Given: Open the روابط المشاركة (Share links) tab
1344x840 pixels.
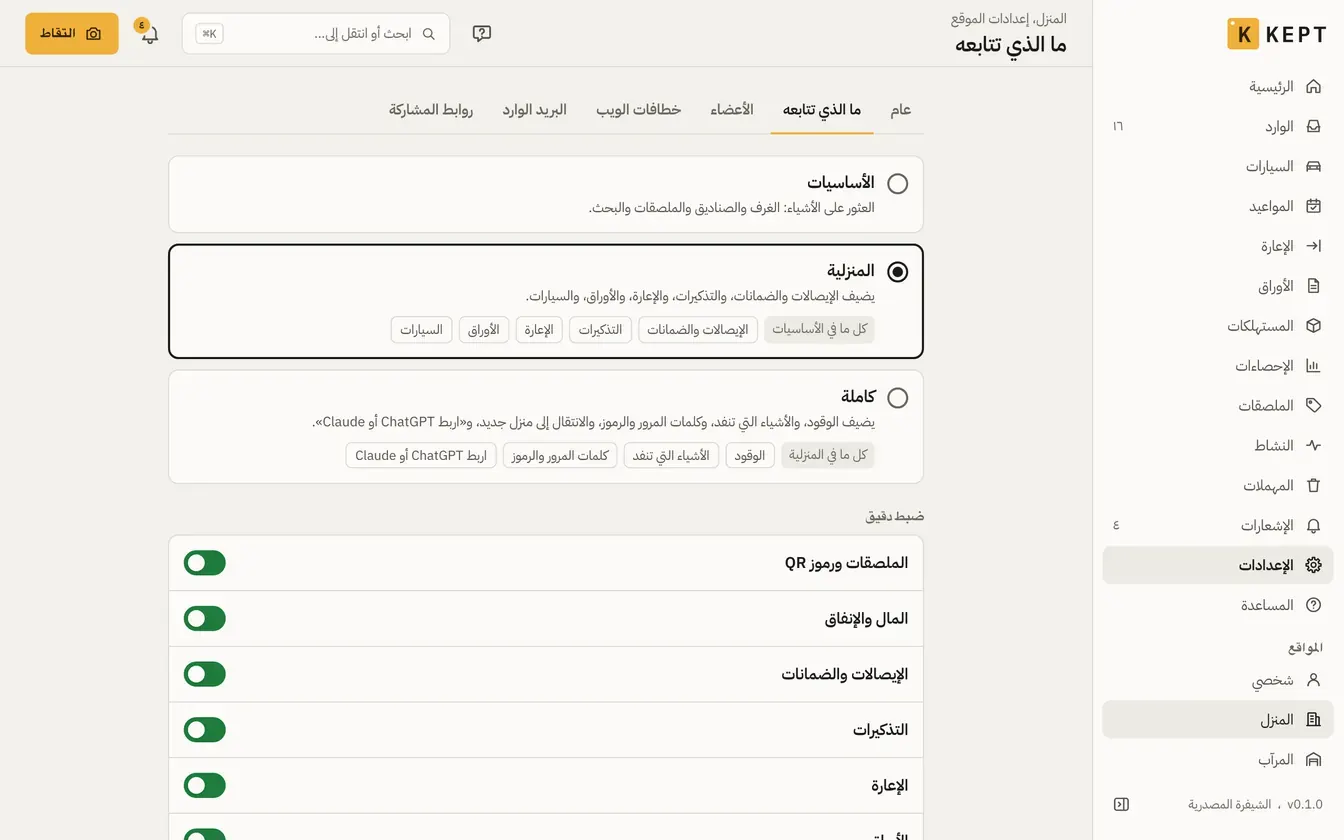Looking at the screenshot, I should click(431, 110).
